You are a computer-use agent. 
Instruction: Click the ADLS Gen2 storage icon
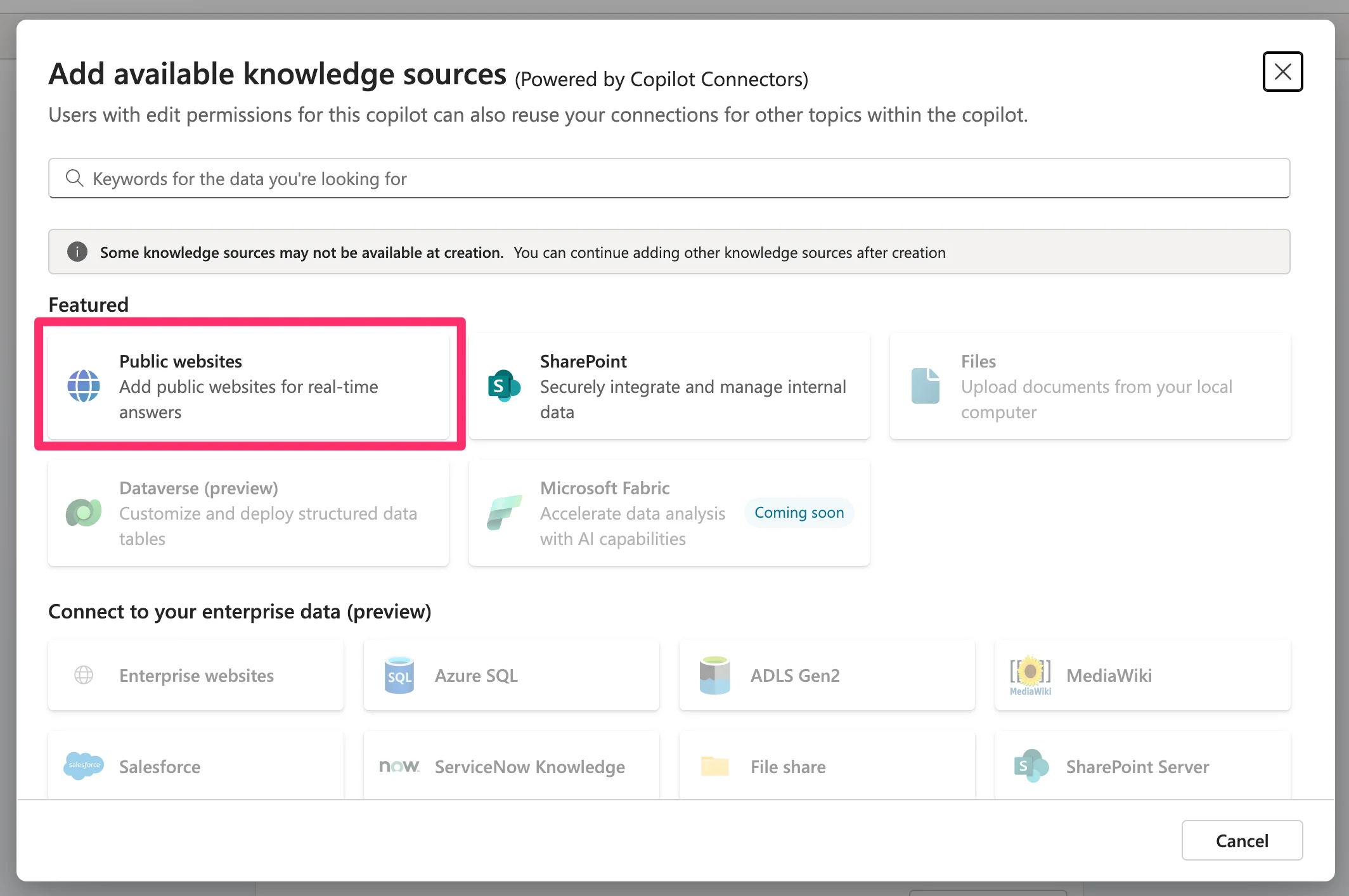click(714, 675)
